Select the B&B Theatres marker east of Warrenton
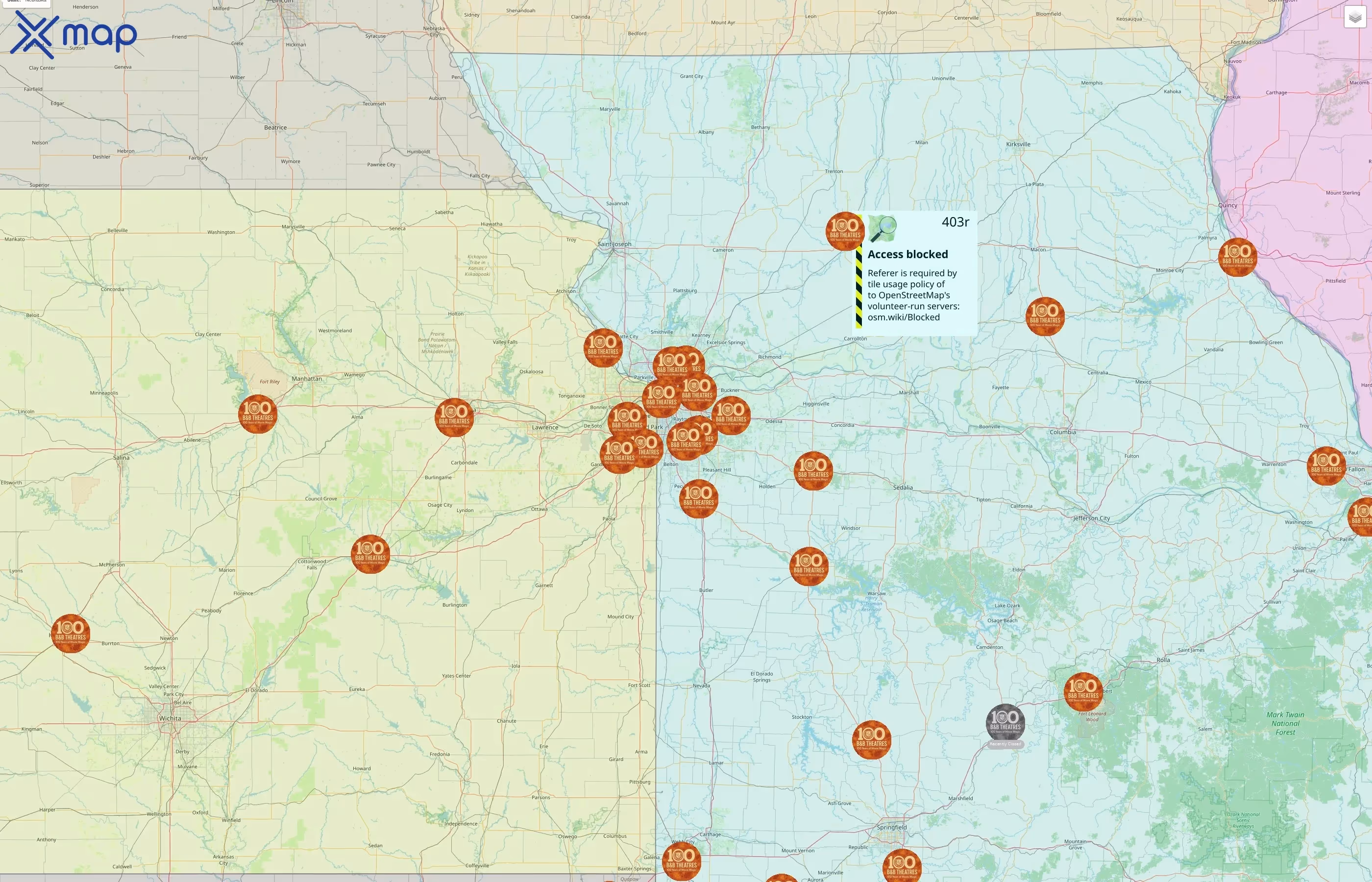 click(x=1326, y=465)
